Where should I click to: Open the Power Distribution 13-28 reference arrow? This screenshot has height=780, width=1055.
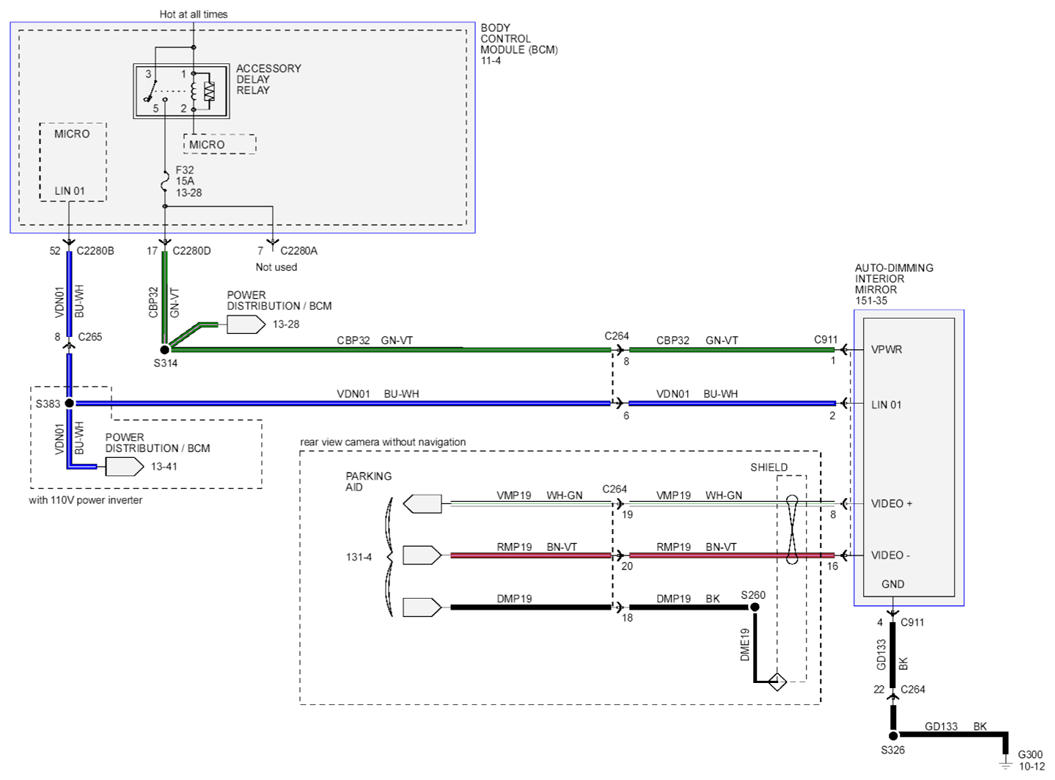[246, 324]
